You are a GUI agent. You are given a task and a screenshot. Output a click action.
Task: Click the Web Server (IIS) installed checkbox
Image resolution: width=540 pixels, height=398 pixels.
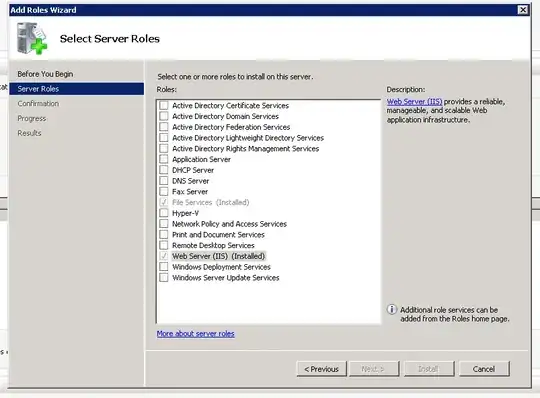164,256
